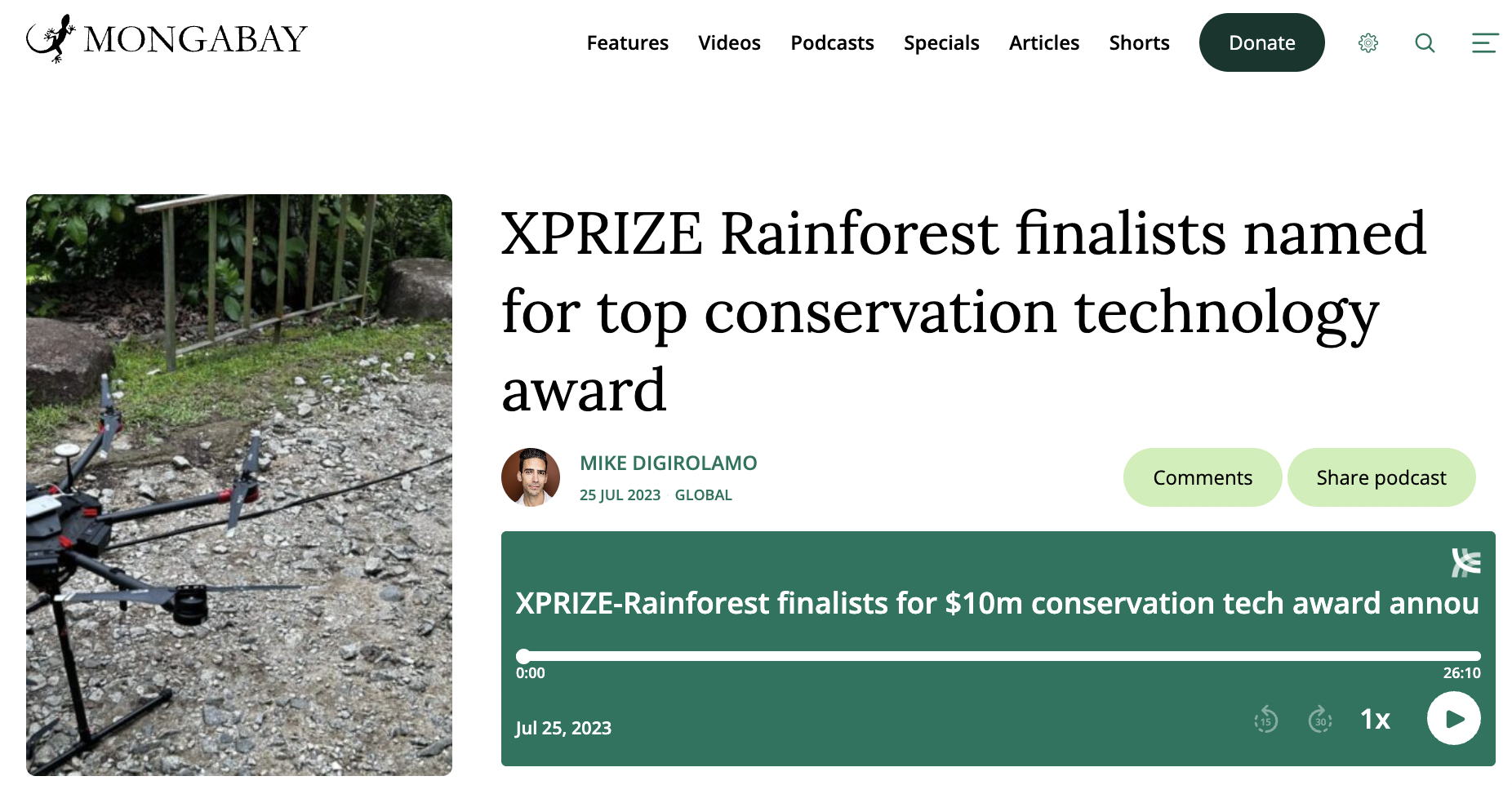Click the author's profile photo
Screen dimensions: 1512x785
pyautogui.click(x=531, y=477)
